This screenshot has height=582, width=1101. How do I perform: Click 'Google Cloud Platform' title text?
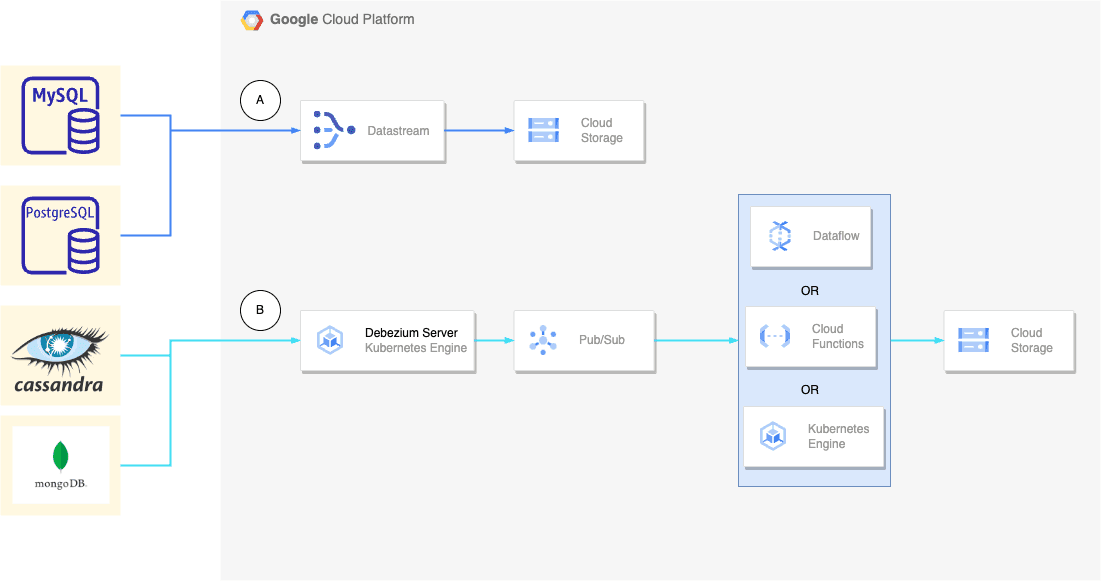342,20
